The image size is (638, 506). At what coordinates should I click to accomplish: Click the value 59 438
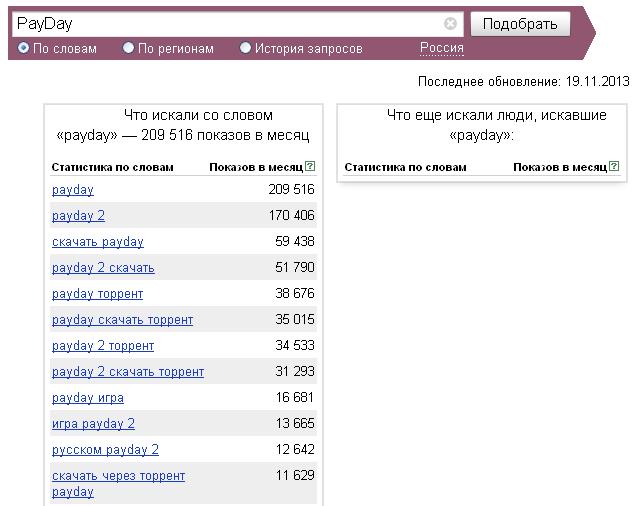[x=295, y=242]
